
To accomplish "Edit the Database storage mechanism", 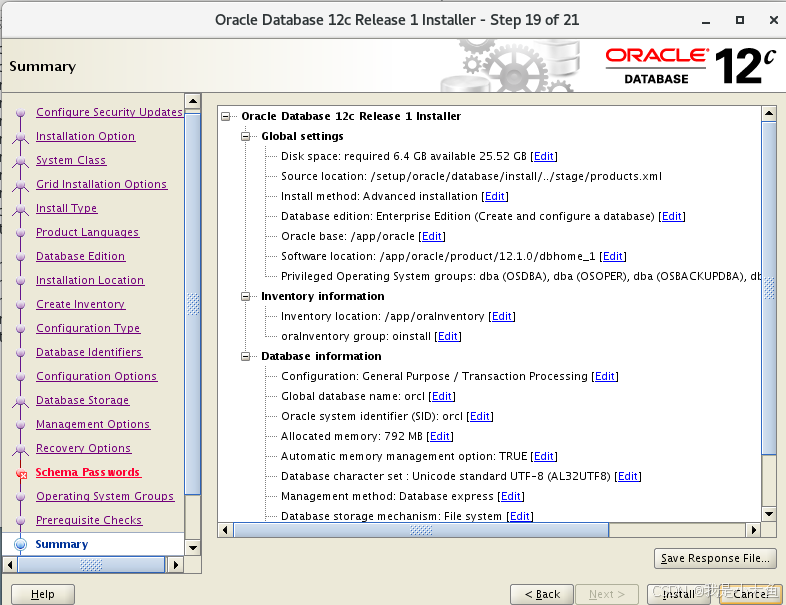I will click(x=520, y=516).
